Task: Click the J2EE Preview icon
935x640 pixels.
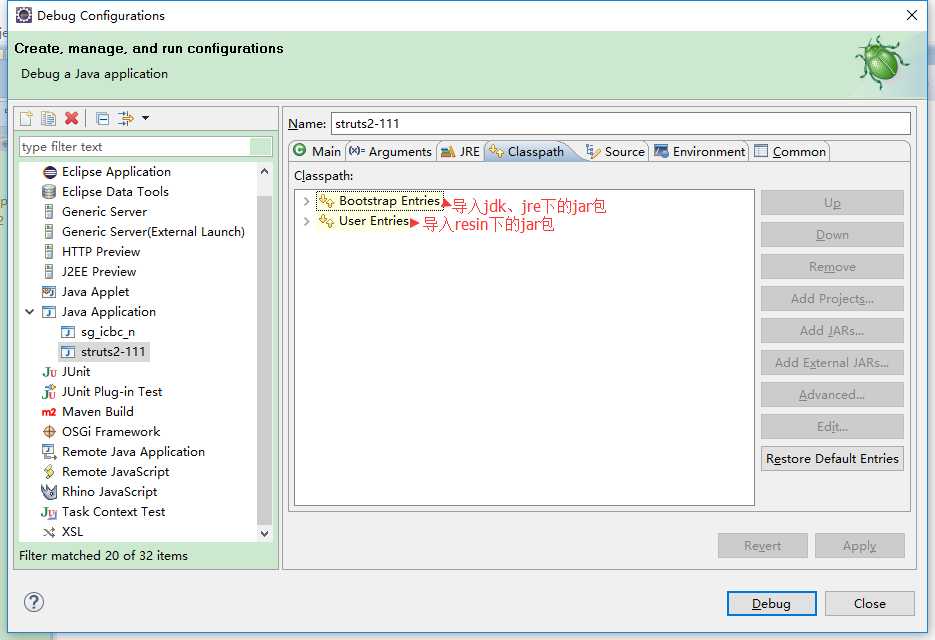Action: (x=49, y=272)
